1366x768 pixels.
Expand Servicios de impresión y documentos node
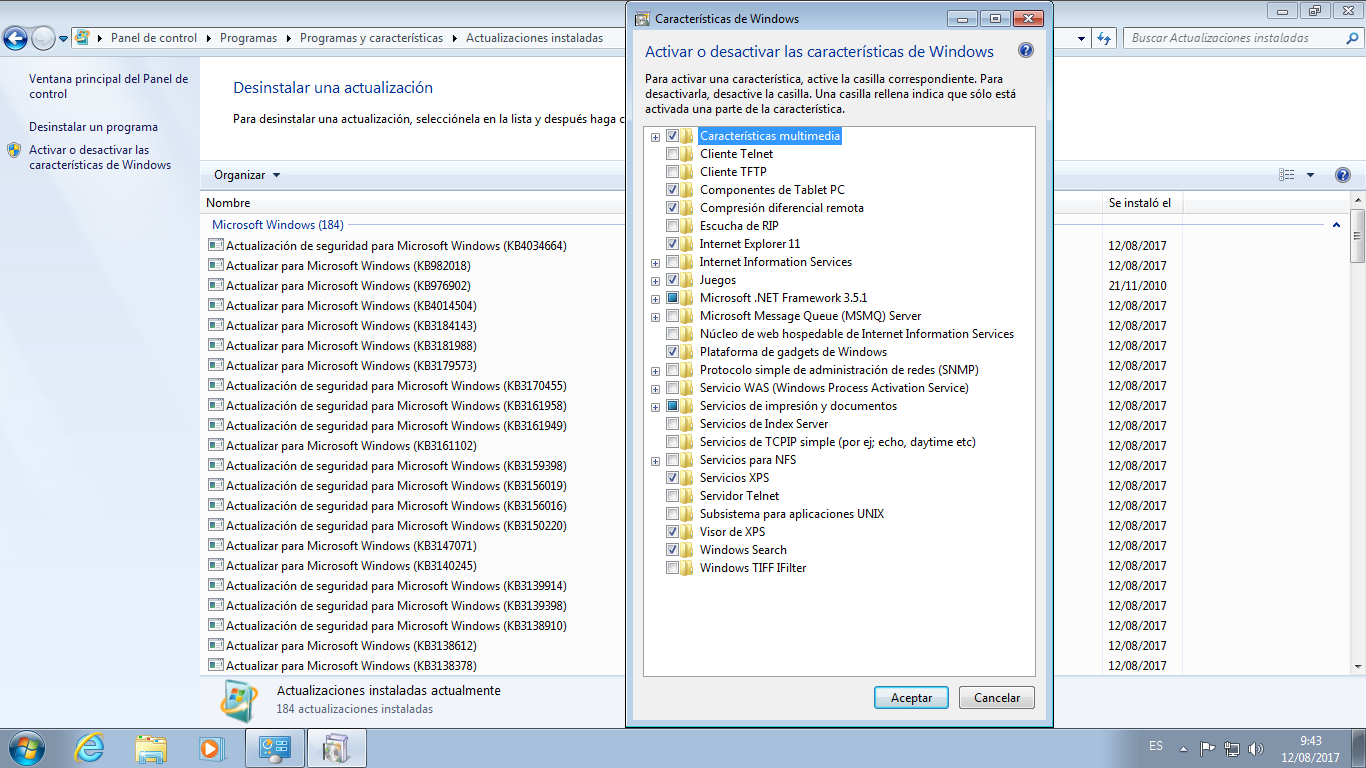pos(655,406)
